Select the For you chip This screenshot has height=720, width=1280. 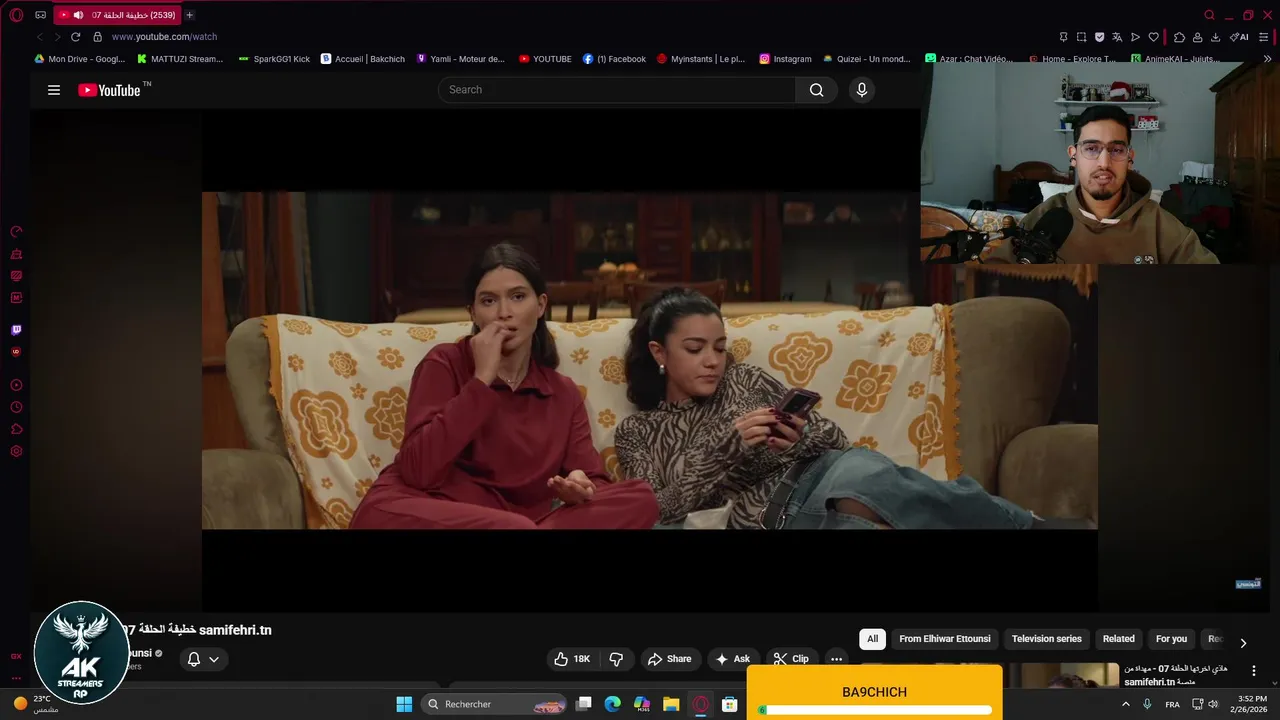pos(1171,639)
